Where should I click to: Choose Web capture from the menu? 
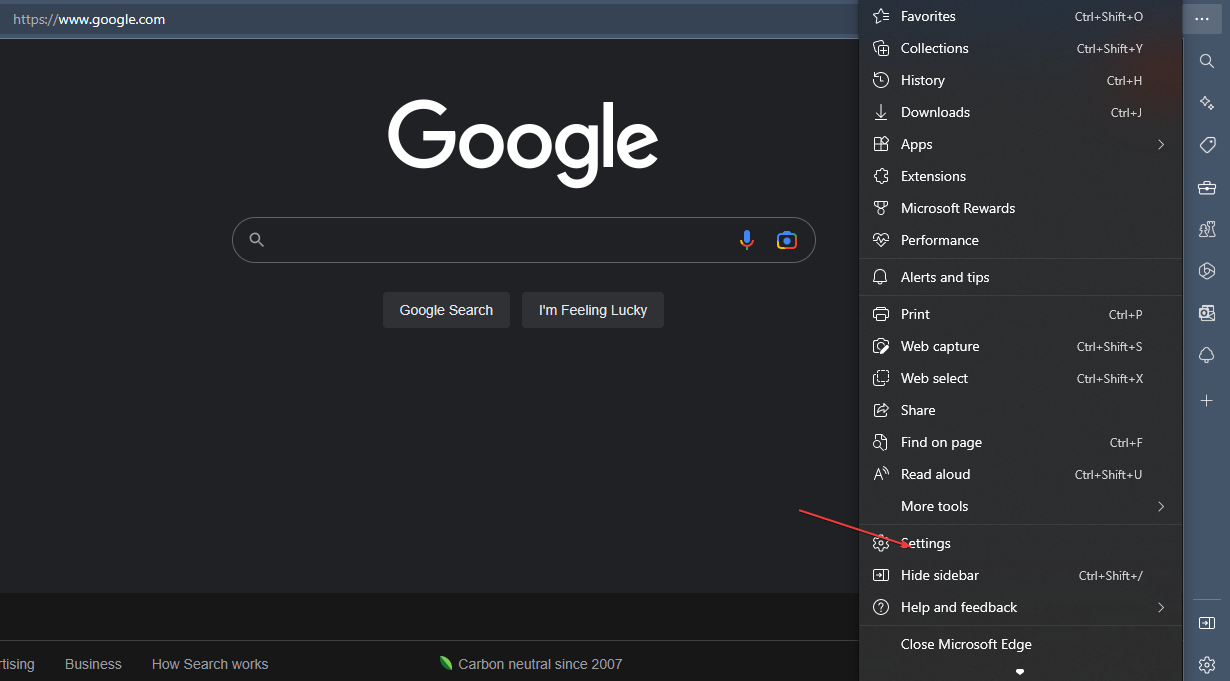1020,346
